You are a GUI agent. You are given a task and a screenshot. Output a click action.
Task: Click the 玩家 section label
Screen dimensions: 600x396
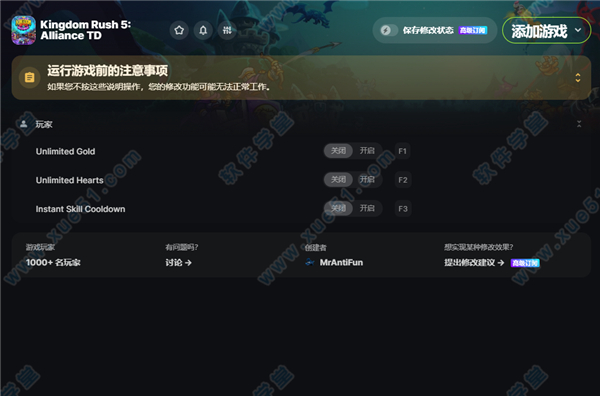[44, 124]
